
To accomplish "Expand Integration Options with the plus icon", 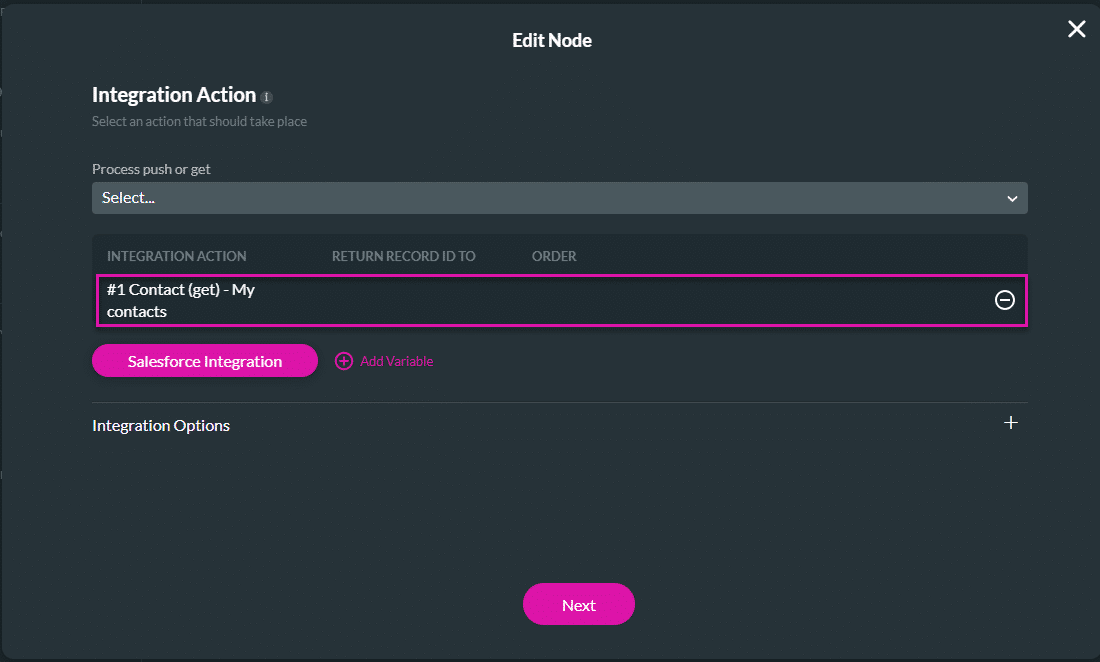I will point(1011,423).
